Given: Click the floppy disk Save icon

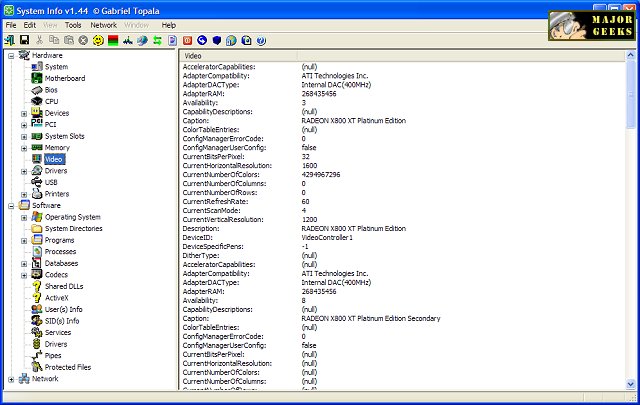Looking at the screenshot, I should click(x=24, y=40).
